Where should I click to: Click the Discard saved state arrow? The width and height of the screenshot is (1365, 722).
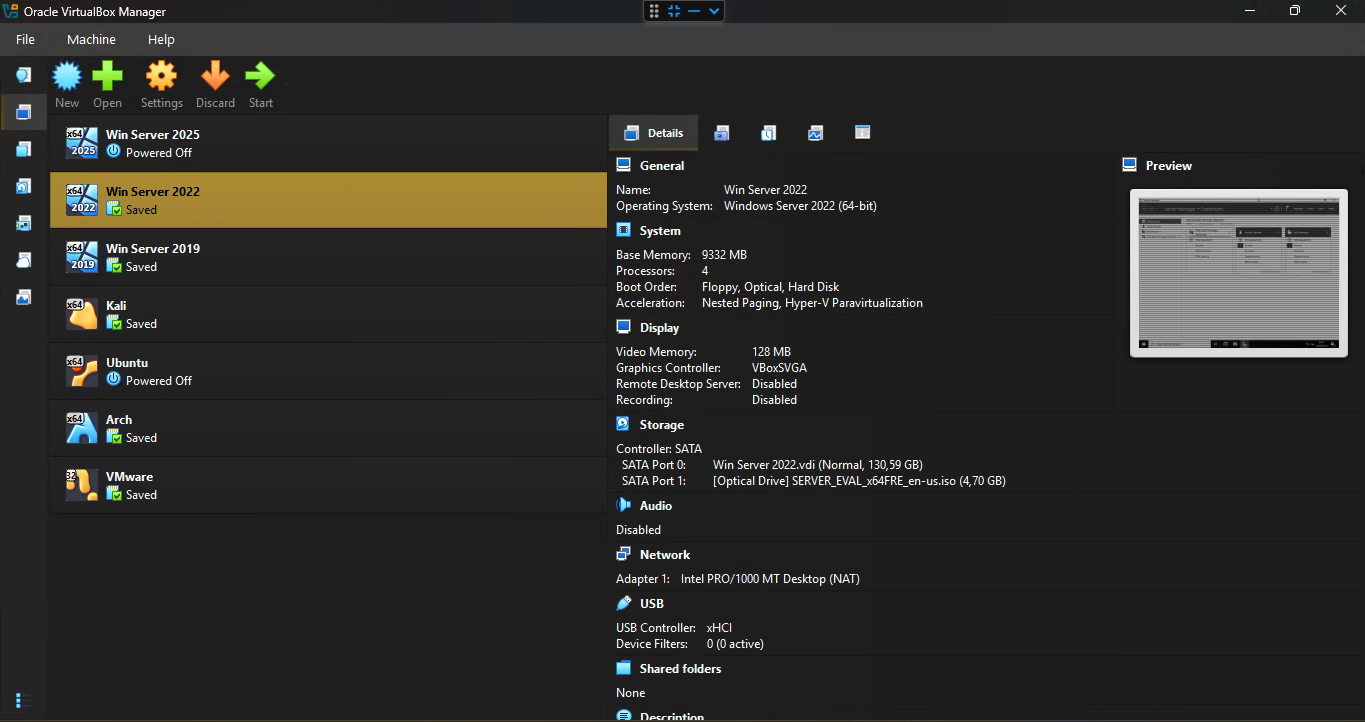click(x=215, y=76)
